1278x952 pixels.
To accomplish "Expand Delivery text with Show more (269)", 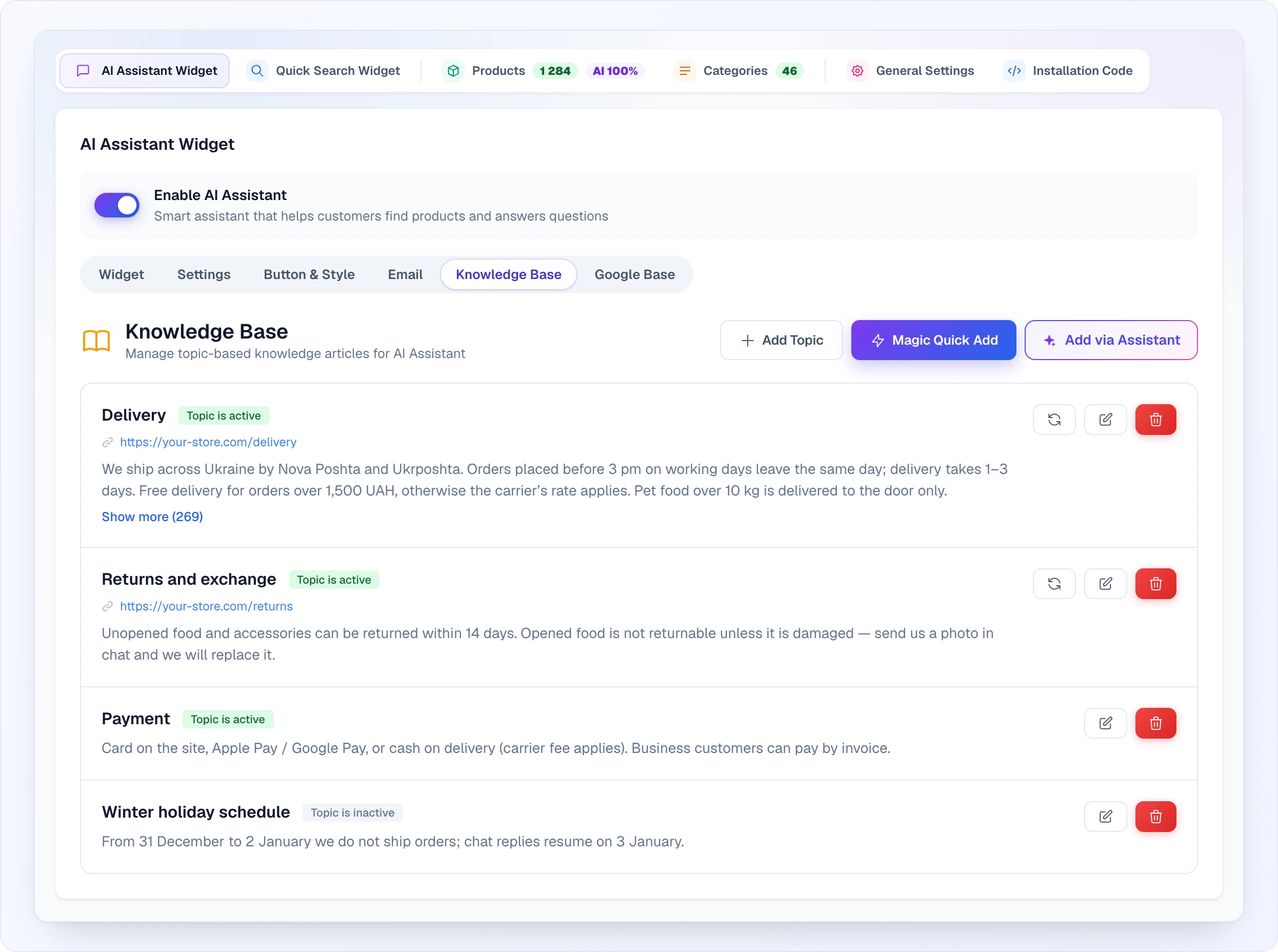I will coord(152,517).
